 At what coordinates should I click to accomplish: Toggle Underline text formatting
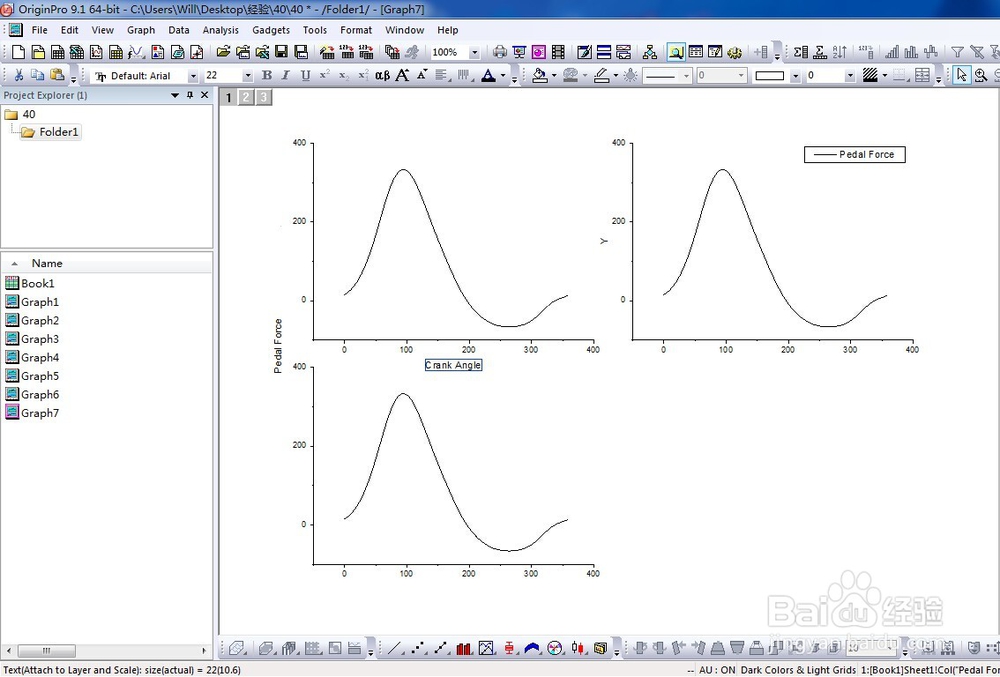point(305,75)
